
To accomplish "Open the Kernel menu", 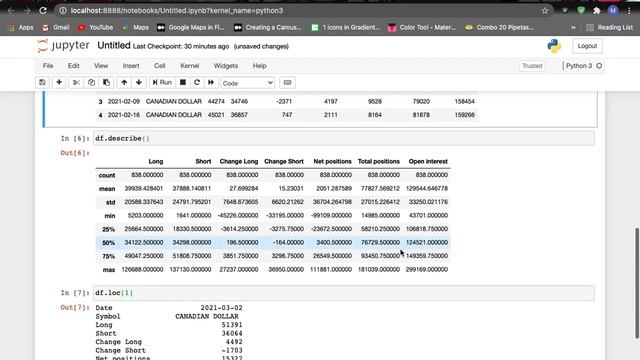I will 190,66.
